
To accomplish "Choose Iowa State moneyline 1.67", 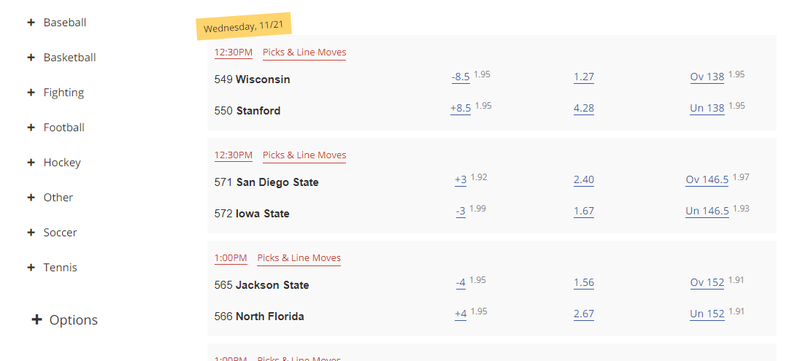I will (584, 211).
